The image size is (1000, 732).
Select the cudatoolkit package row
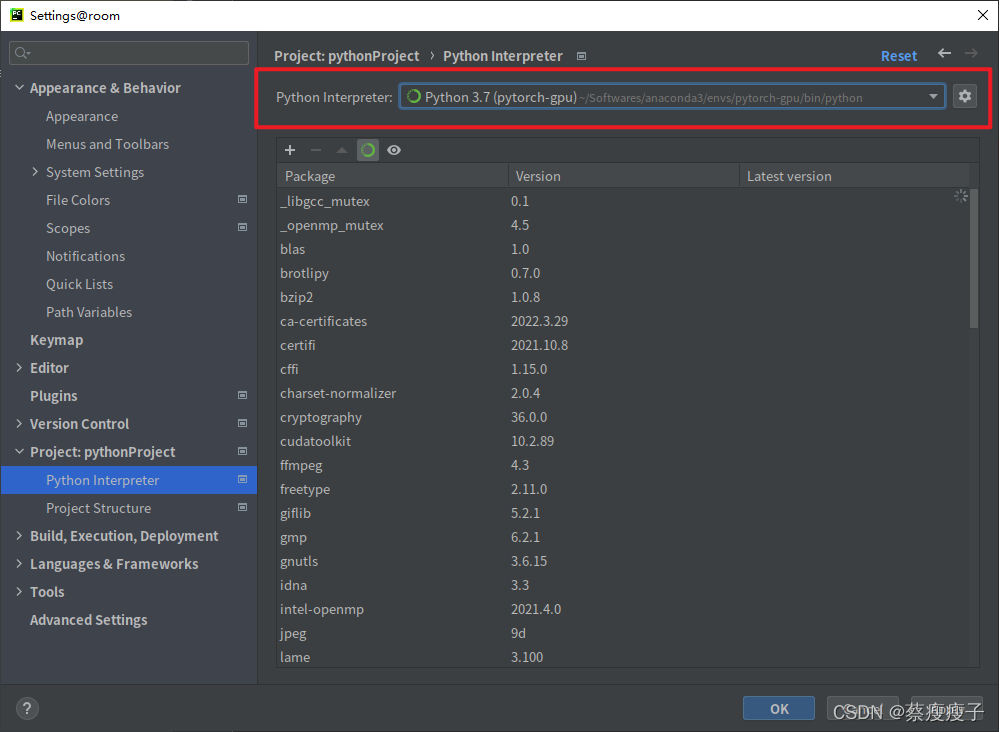click(x=622, y=441)
